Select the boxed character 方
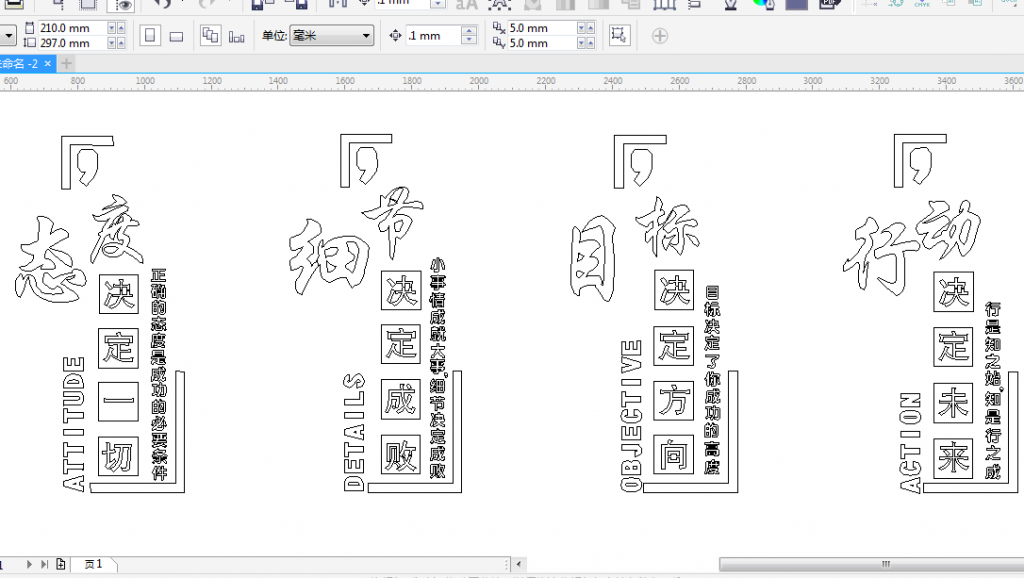The image size is (1024, 578). [x=674, y=400]
